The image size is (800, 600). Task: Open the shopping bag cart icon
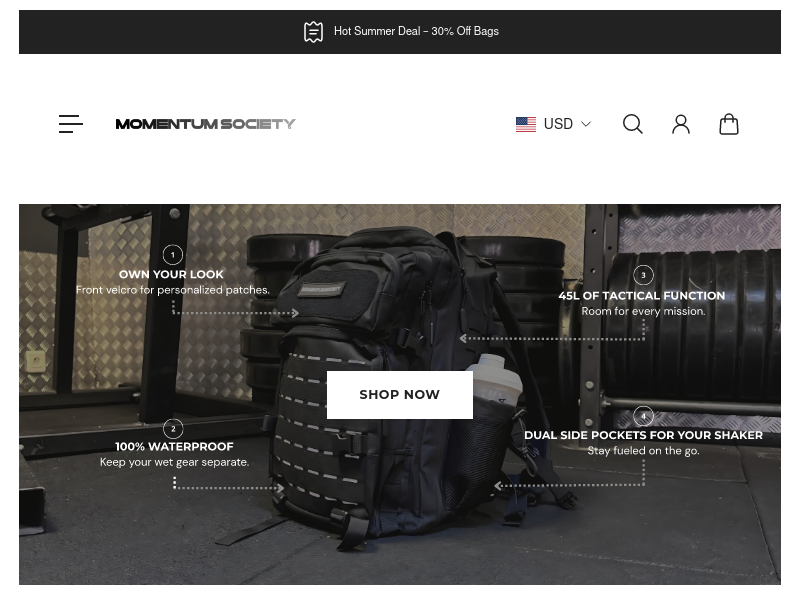(729, 124)
